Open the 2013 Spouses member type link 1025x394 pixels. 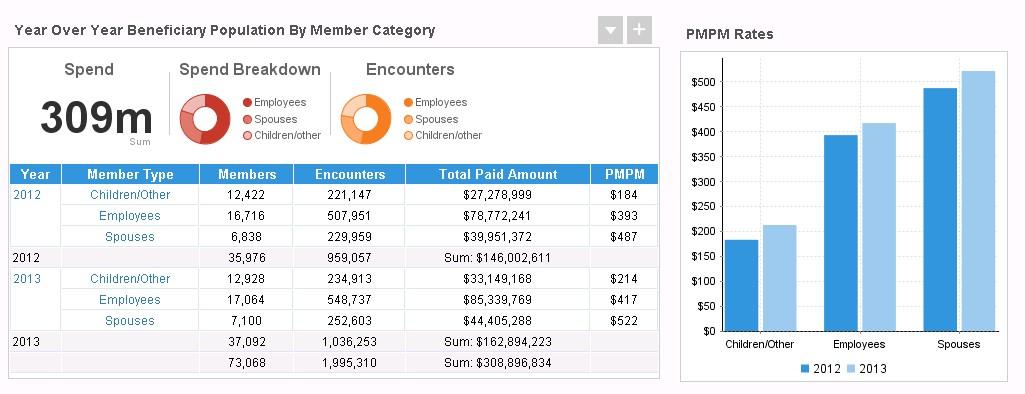coord(130,321)
